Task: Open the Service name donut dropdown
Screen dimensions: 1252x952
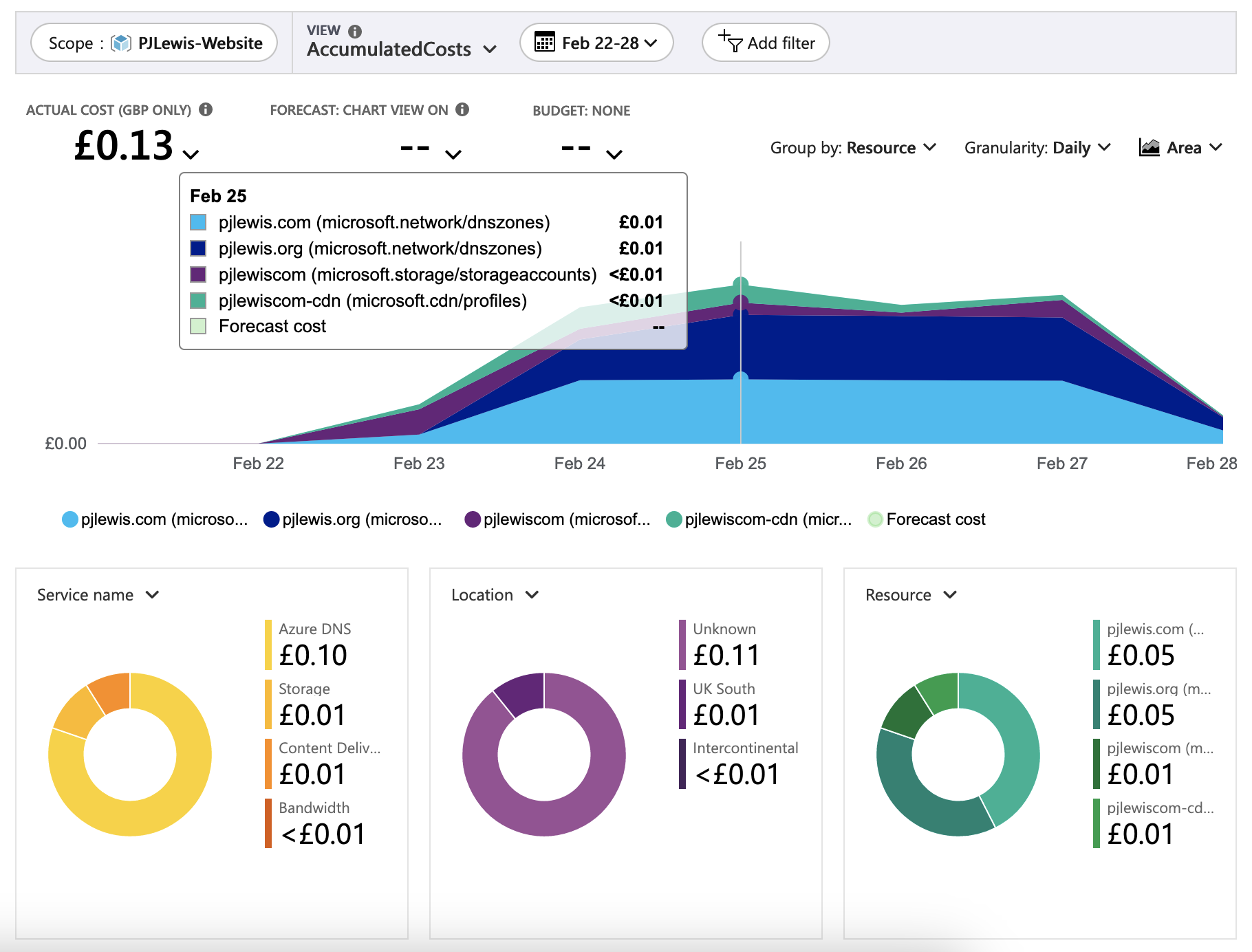Action: tap(98, 595)
